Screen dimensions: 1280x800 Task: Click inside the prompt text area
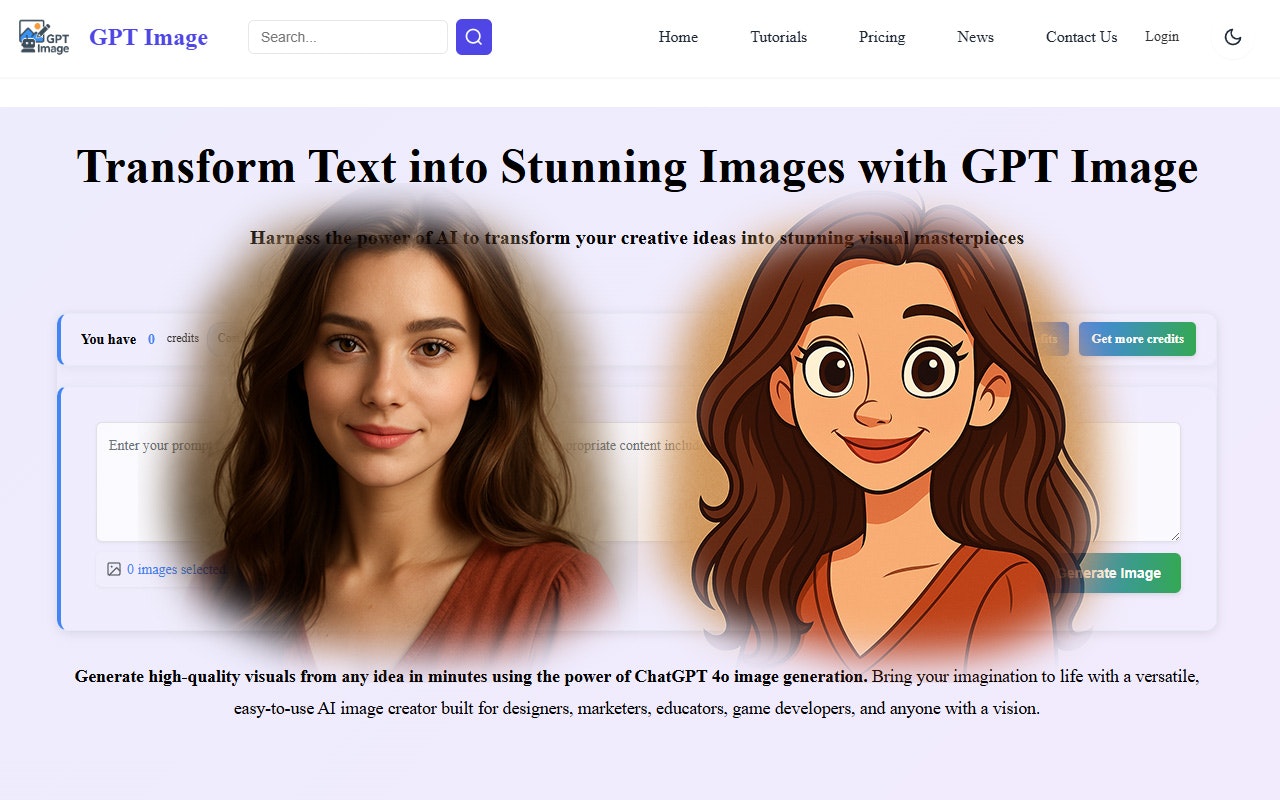[x=638, y=482]
